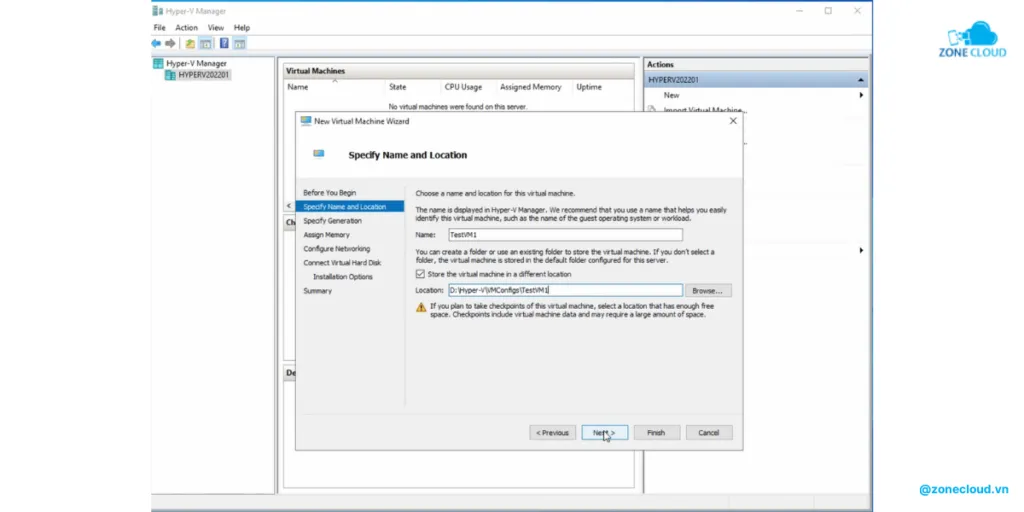This screenshot has height=512, width=1024.
Task: Go to Connect Virtual Hard Disk step
Action: [342, 263]
